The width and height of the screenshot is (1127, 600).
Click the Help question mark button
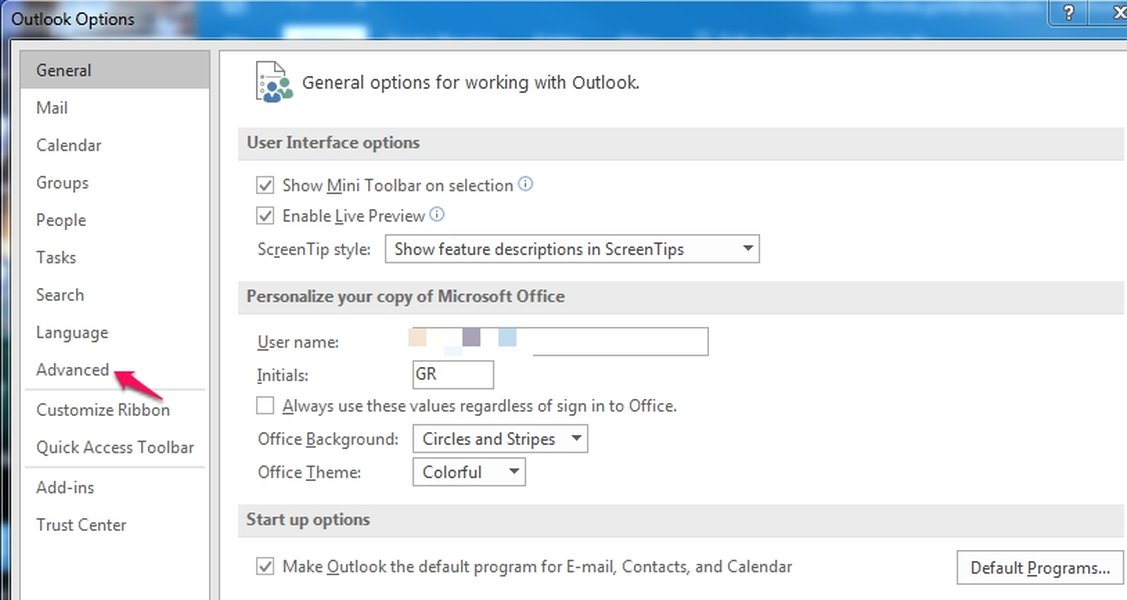[x=1070, y=12]
